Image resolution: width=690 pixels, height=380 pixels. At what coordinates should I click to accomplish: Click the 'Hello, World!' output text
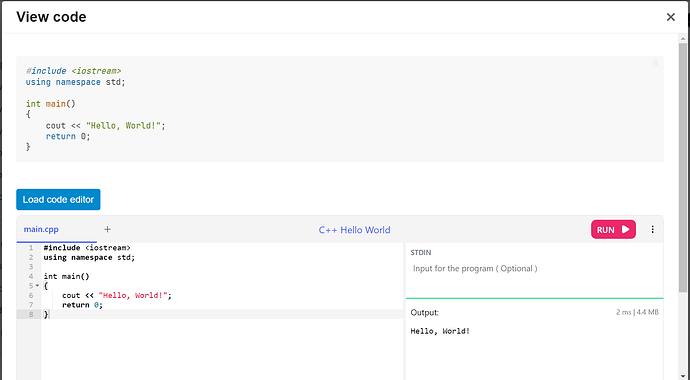(440, 331)
